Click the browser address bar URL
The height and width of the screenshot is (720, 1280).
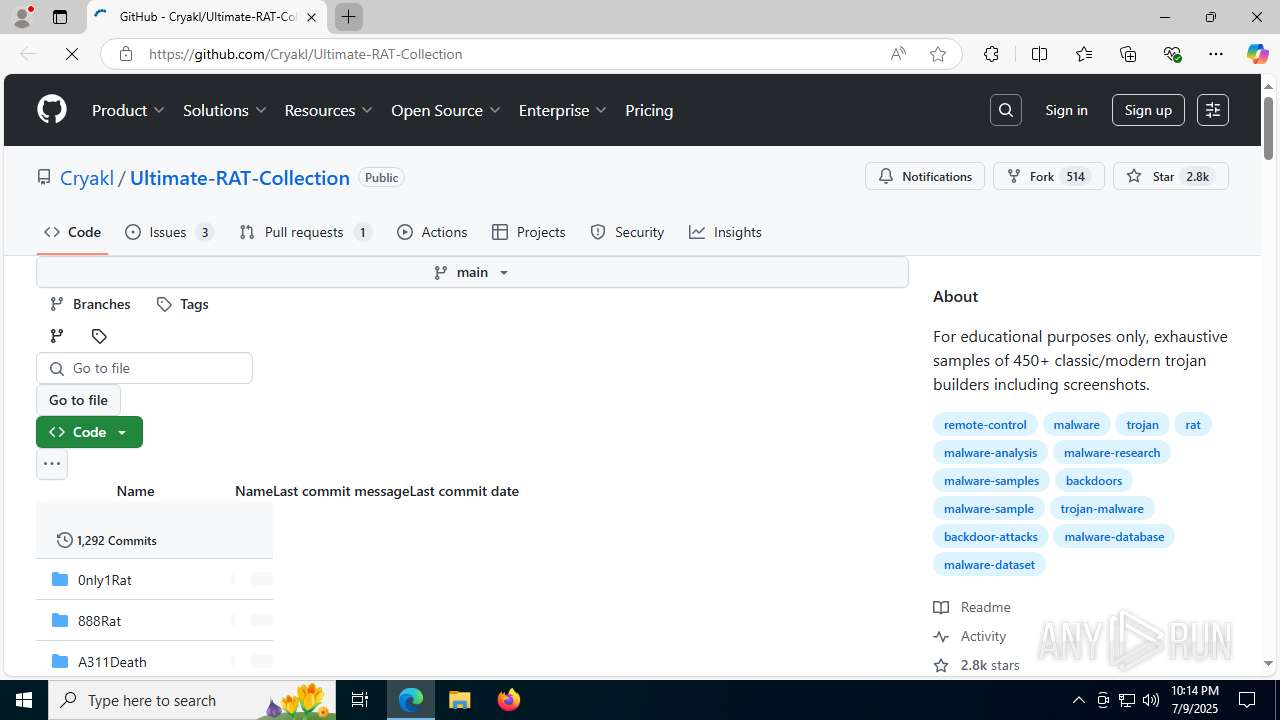click(305, 54)
